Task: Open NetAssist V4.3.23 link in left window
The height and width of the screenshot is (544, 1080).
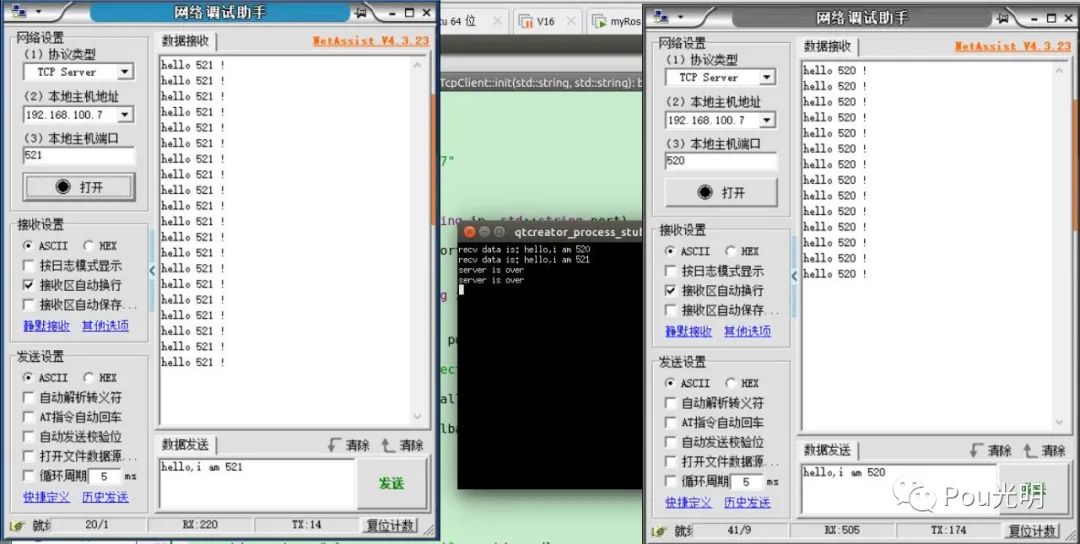Action: point(371,41)
